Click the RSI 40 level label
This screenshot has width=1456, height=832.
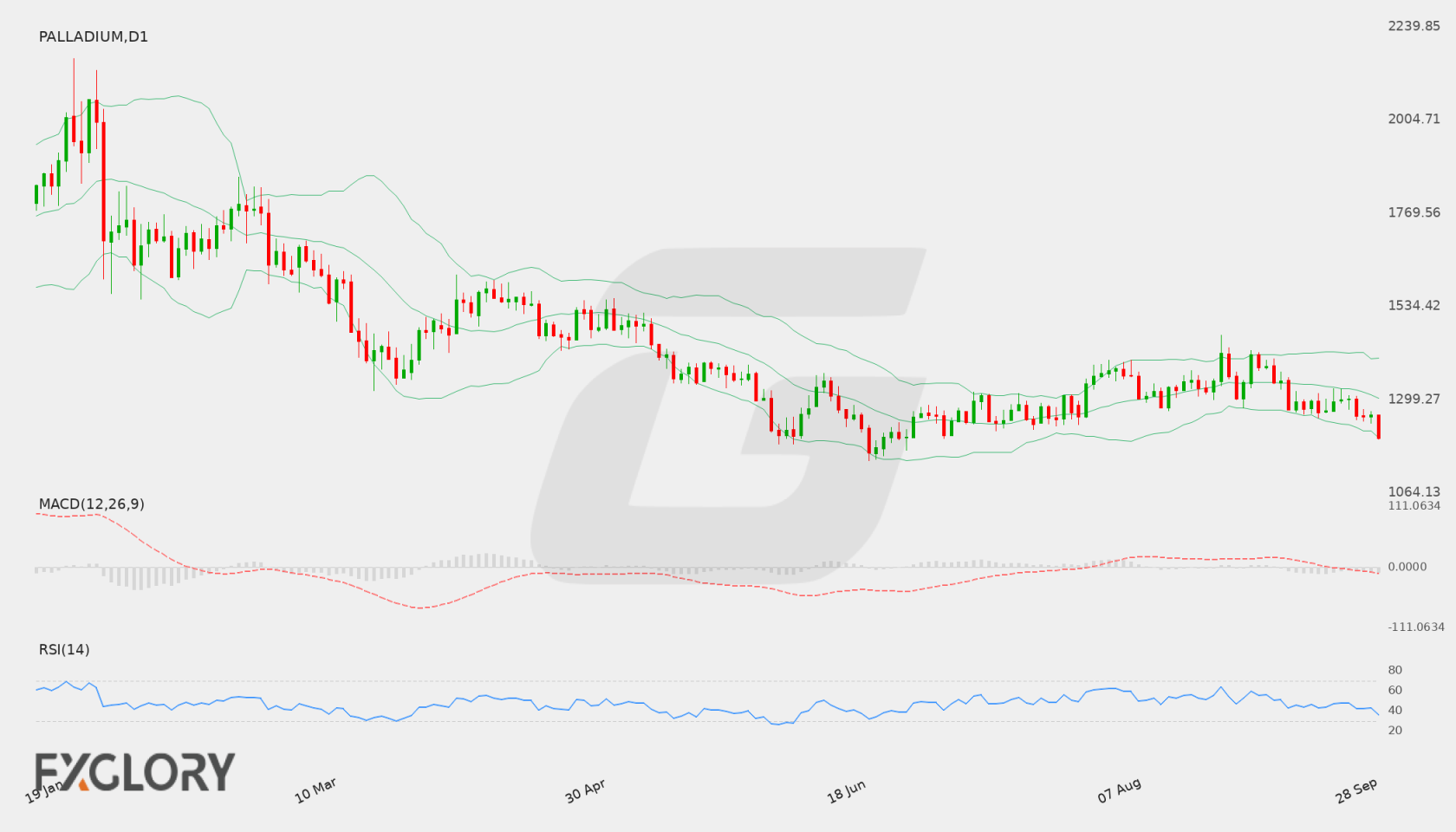pyautogui.click(x=1395, y=710)
